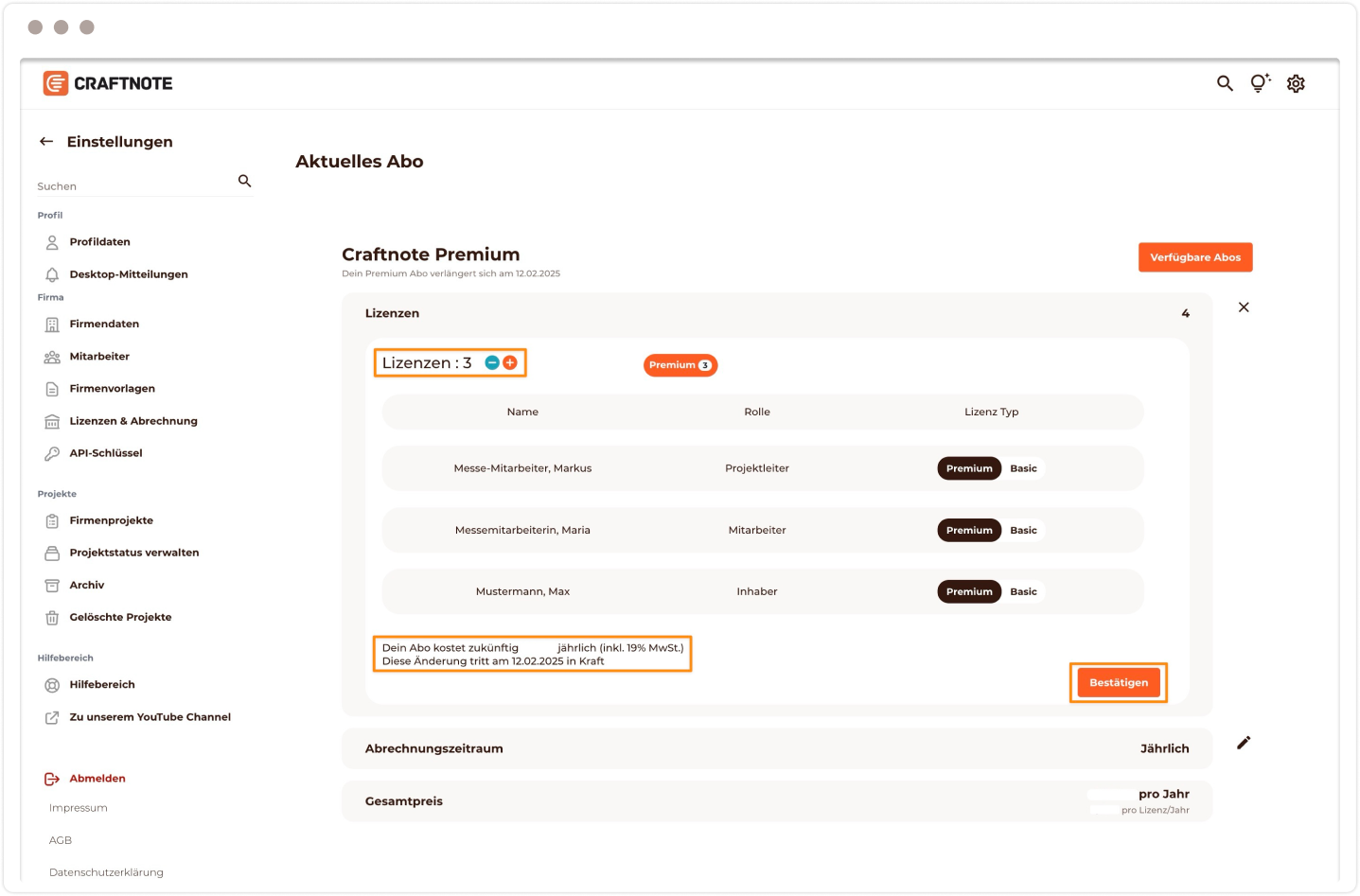Screen dimensions: 1360x896
Task: Open the Datenschutzerklärung link
Action: (106, 872)
